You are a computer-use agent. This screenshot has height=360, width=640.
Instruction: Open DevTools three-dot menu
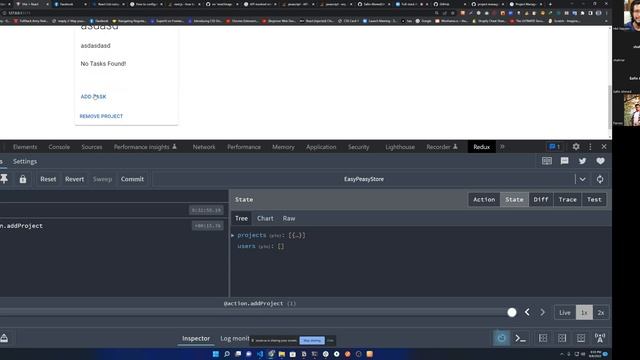pyautogui.click(x=590, y=147)
